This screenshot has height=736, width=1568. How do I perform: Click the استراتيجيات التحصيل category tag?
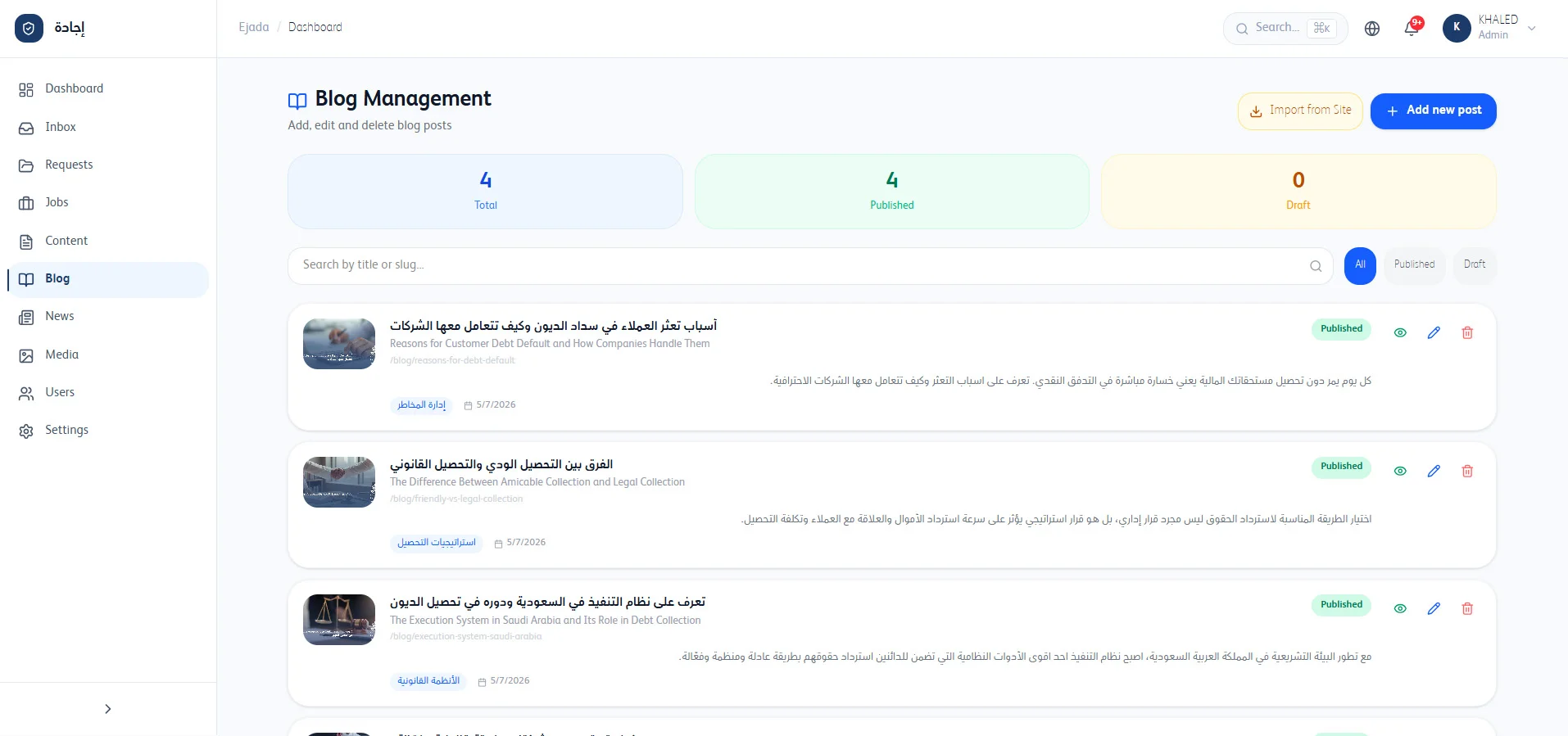(x=437, y=543)
